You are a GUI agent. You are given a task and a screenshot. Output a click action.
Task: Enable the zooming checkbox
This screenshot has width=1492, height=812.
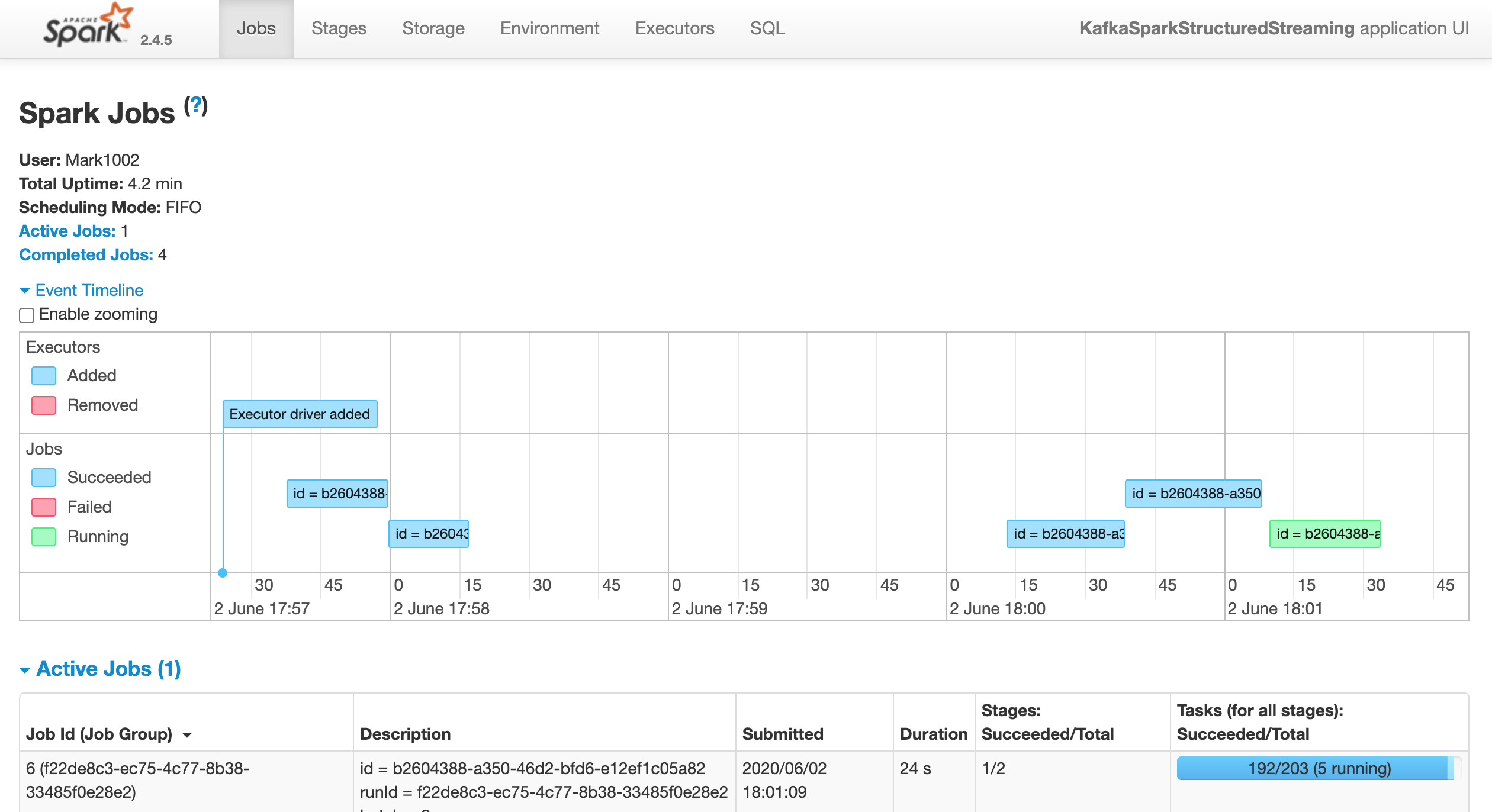point(27,315)
